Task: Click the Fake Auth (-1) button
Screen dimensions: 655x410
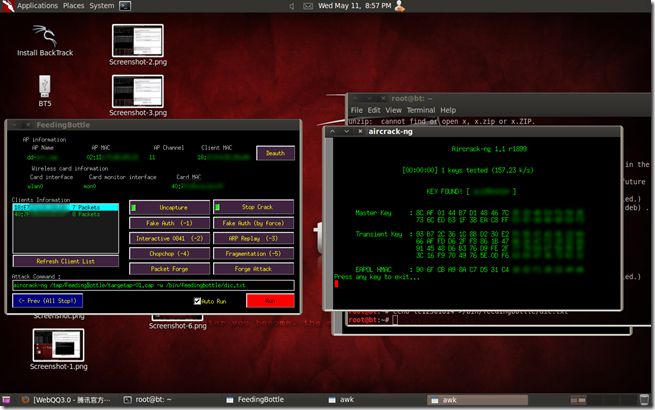Action: click(x=169, y=223)
